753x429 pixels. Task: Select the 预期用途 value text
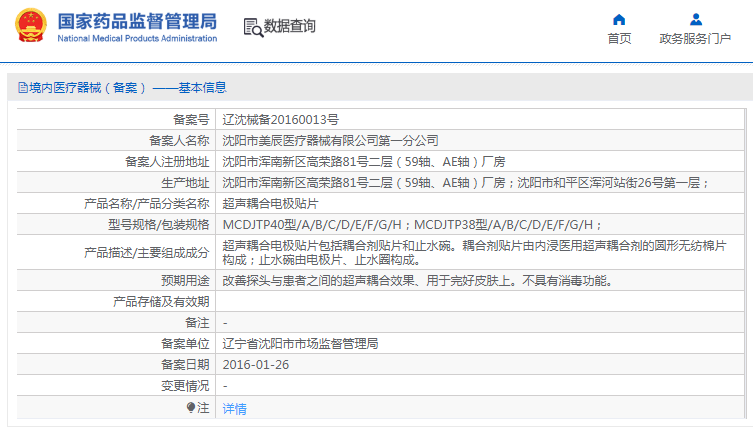coord(419,281)
